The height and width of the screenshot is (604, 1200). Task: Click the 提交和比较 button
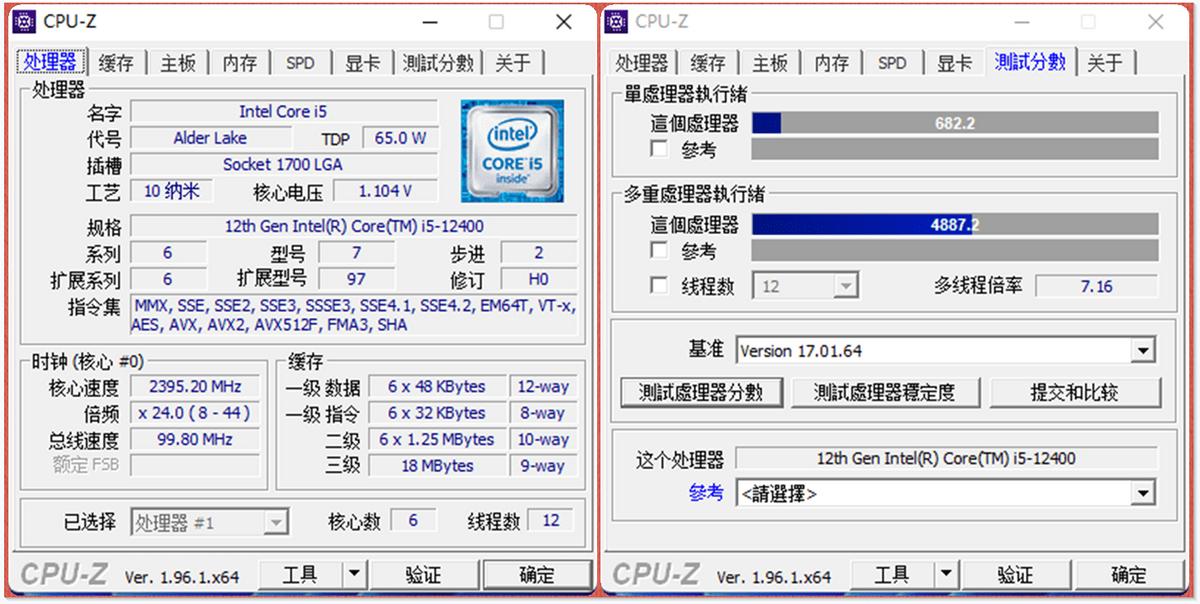1075,392
